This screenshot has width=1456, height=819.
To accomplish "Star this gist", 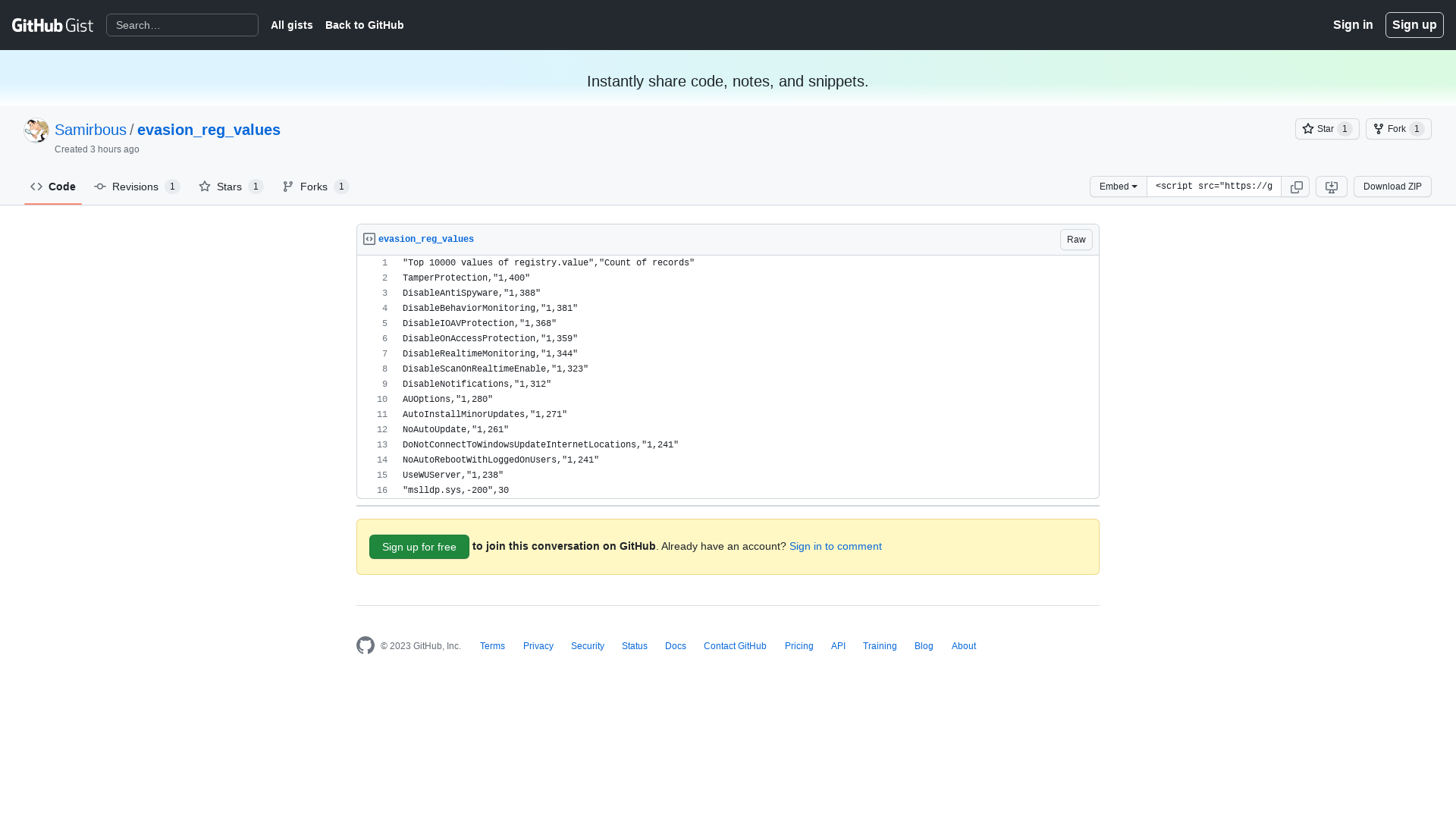I will click(1327, 129).
